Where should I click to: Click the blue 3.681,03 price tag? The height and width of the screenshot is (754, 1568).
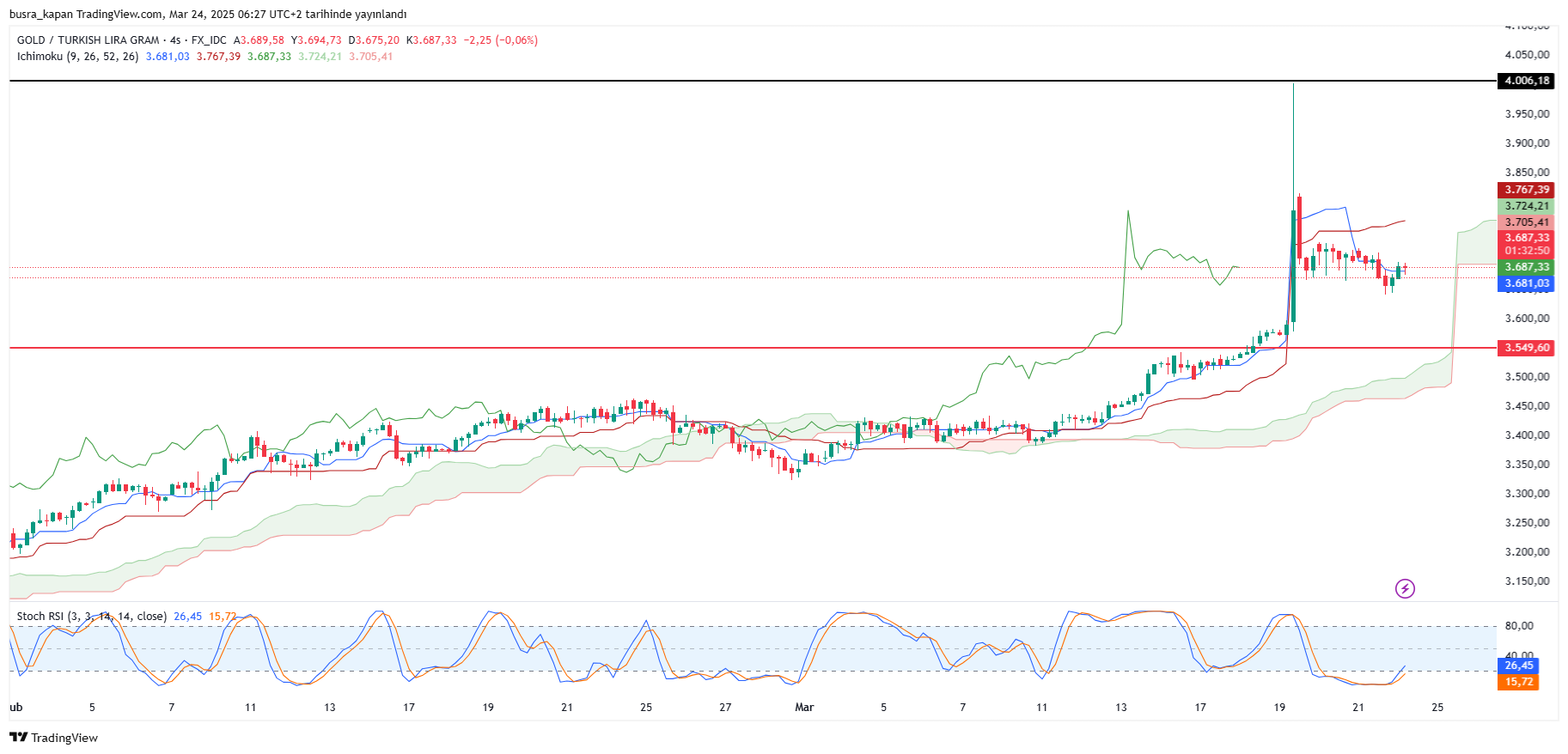[x=1527, y=283]
